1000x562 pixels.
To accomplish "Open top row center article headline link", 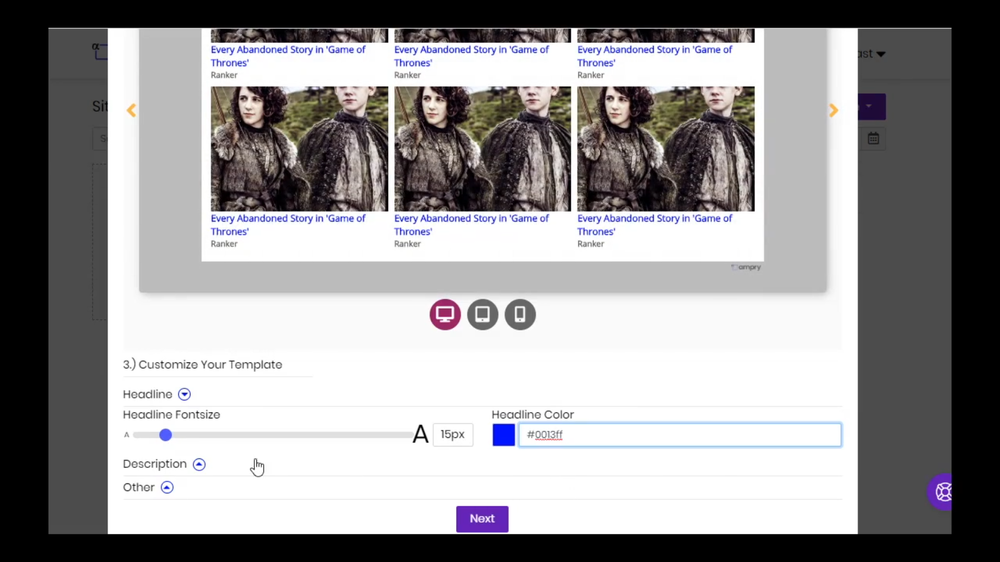I will pos(471,56).
